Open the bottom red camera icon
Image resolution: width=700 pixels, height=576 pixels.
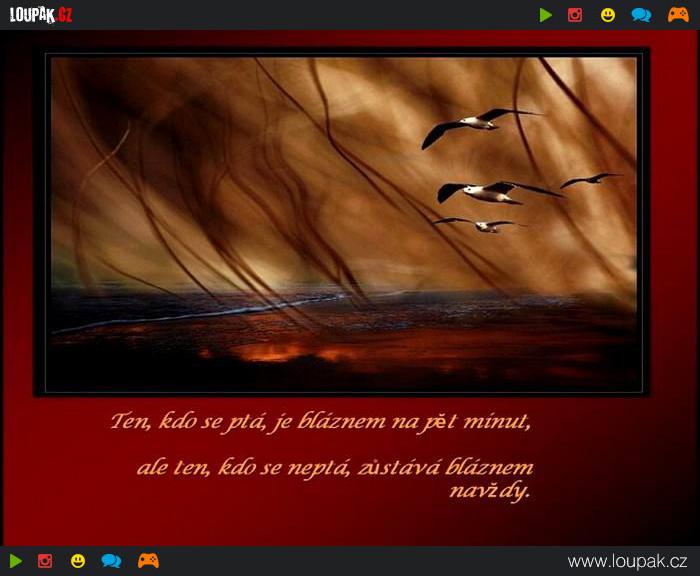click(45, 561)
